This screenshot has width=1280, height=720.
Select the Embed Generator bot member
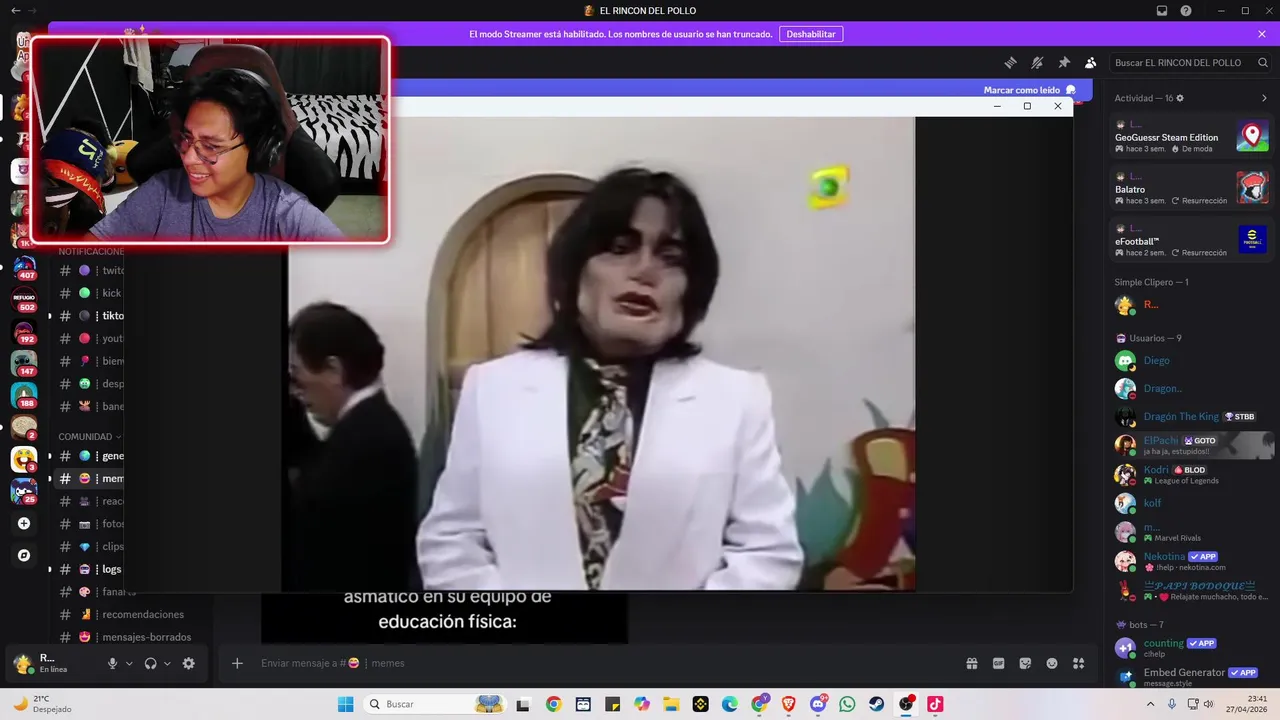1191,677
